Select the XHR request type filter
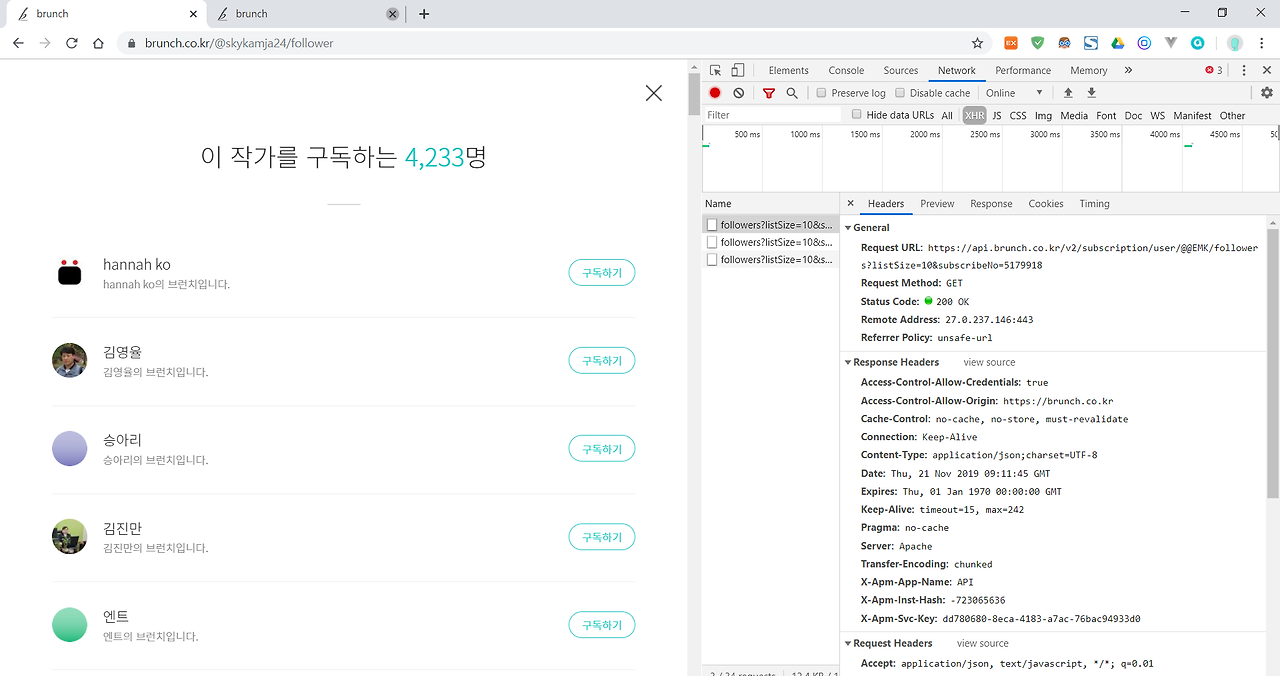Image resolution: width=1280 pixels, height=676 pixels. point(974,115)
